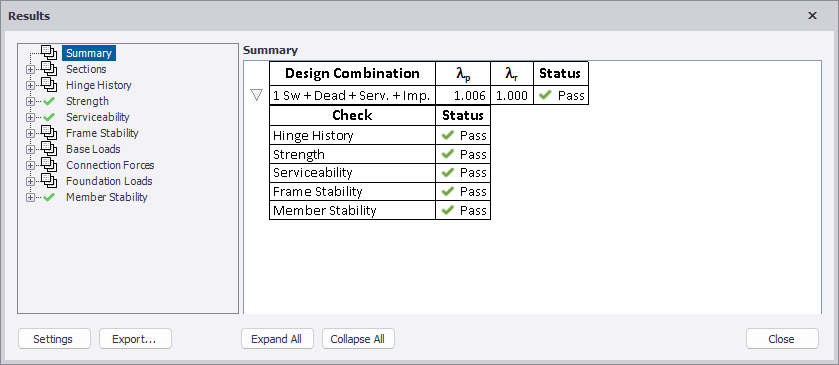Screen dimensions: 839x365
Task: Expand the Foundation Loads tree node
Action: coord(30,182)
